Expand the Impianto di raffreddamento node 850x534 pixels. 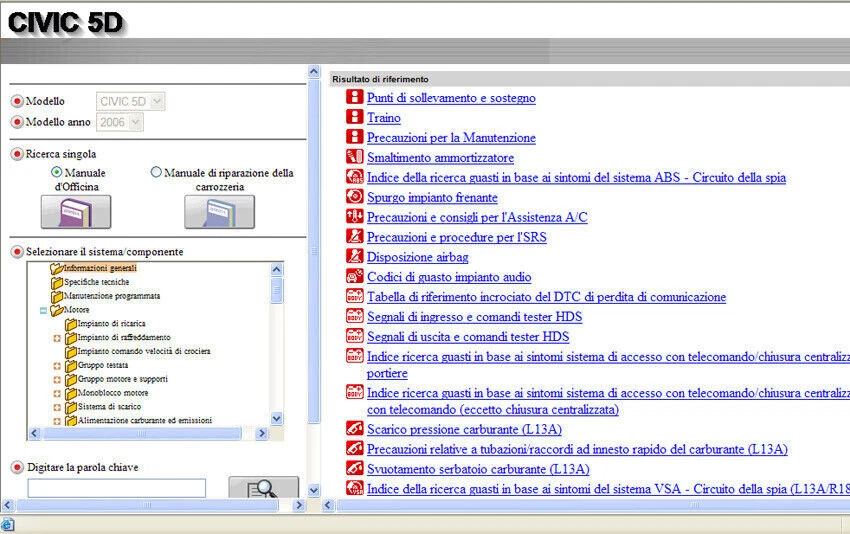[57, 338]
